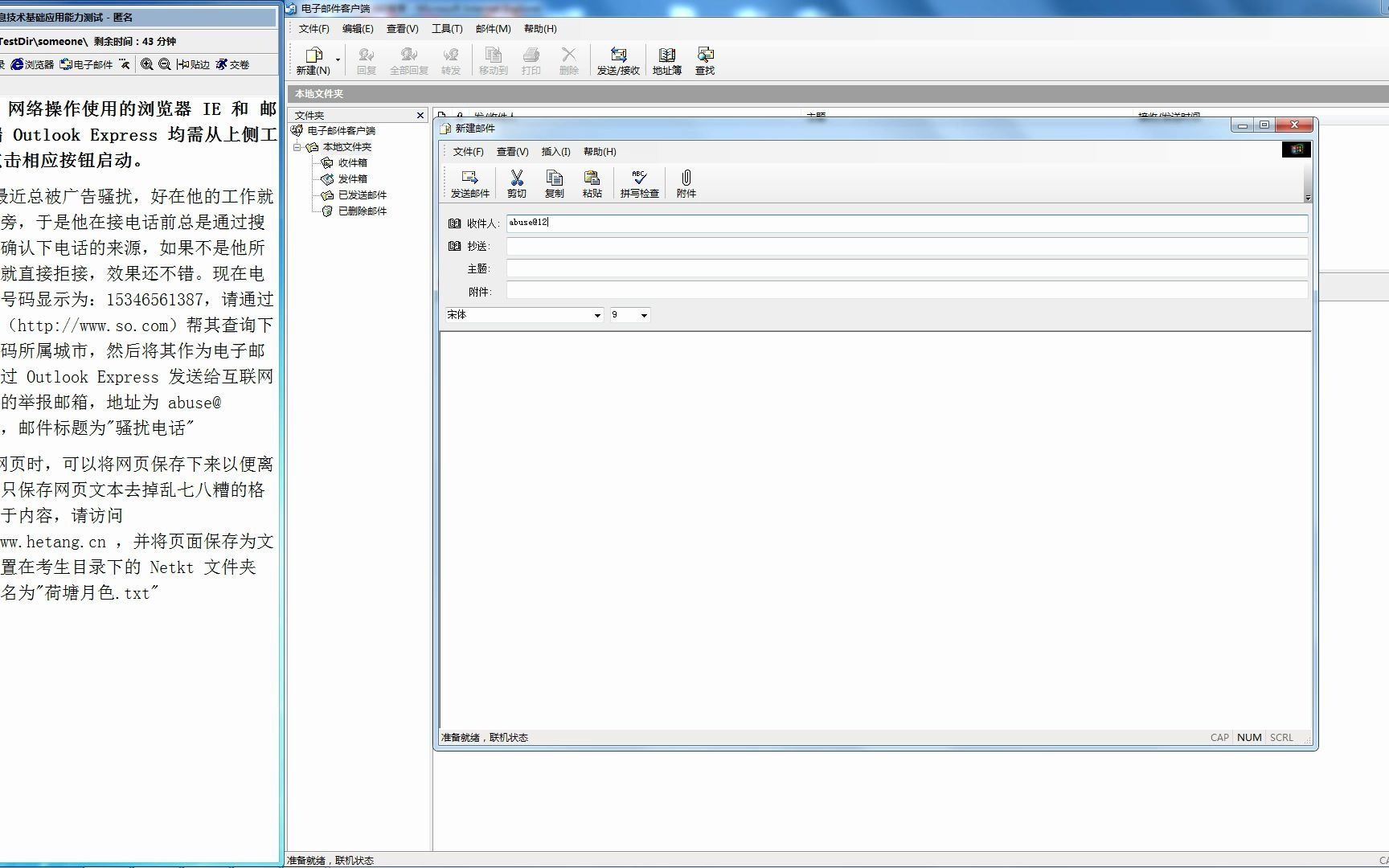
Task: Open the 邮件(M) menu
Action: [493, 28]
